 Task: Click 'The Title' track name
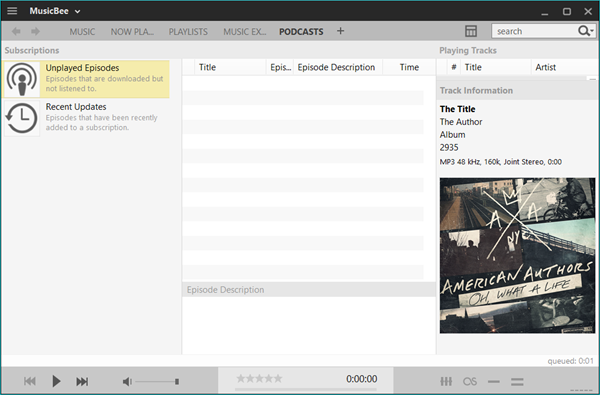pyautogui.click(x=457, y=109)
